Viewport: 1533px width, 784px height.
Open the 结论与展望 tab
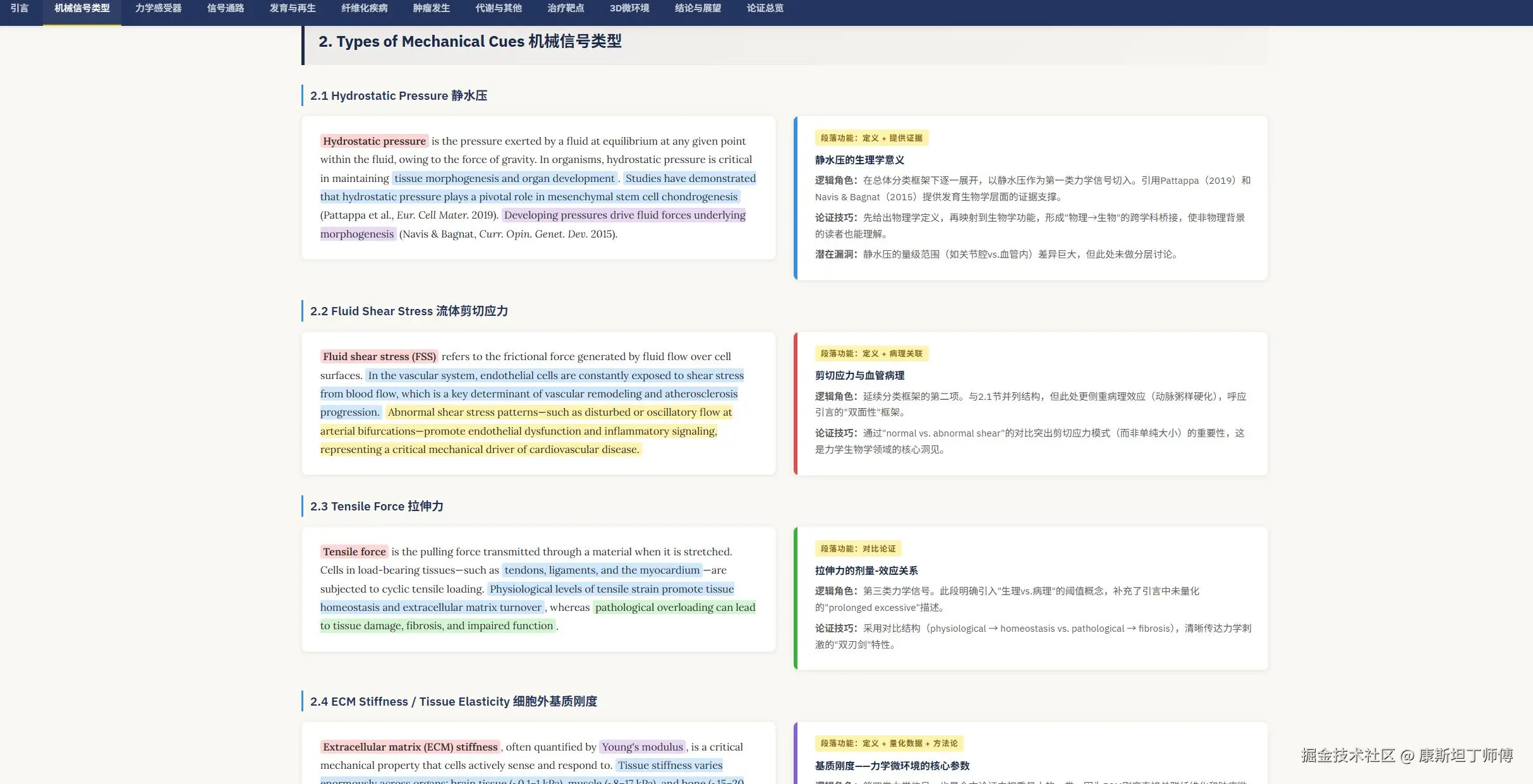[x=698, y=8]
